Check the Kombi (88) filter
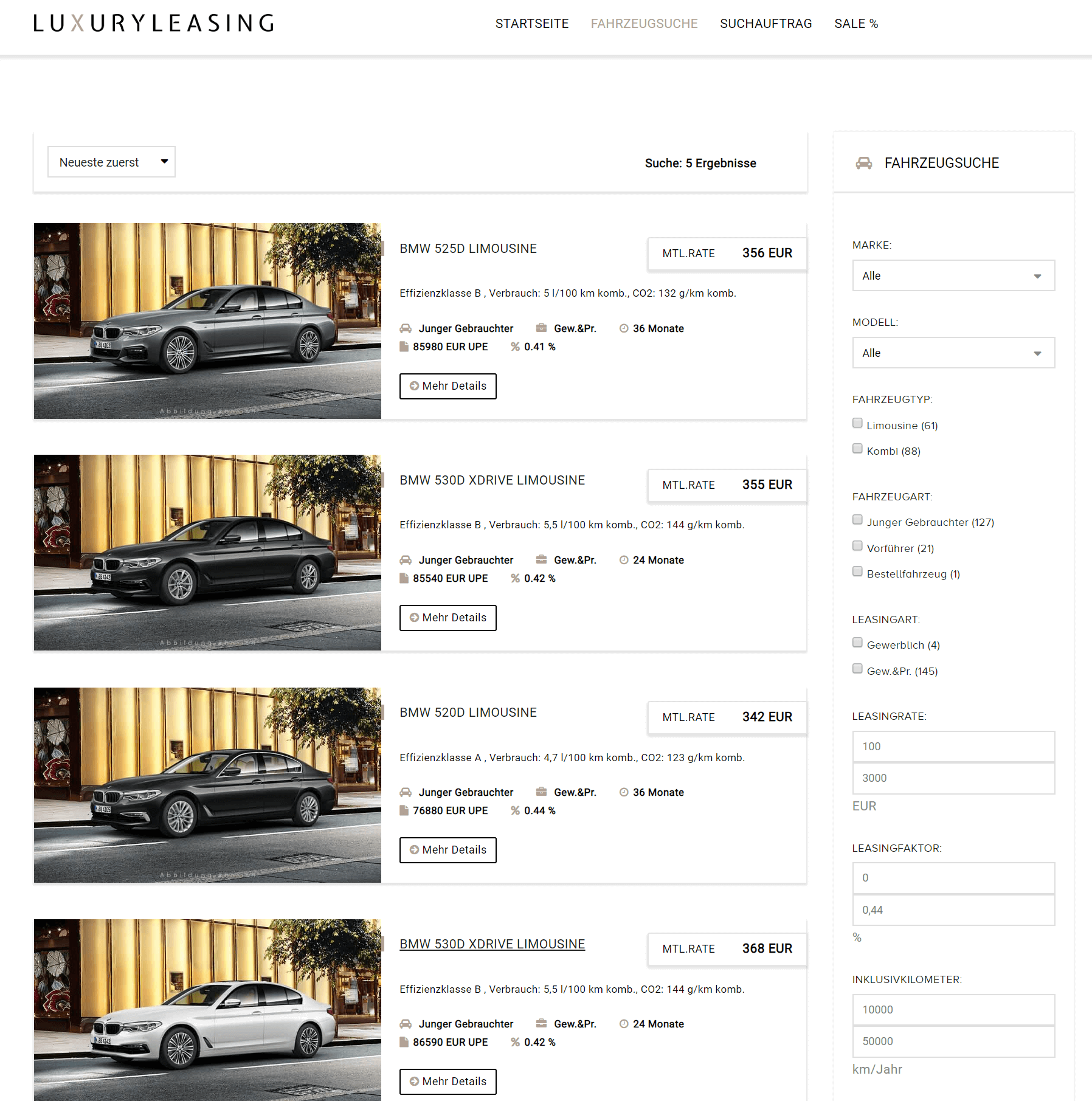Viewport: 1092px width, 1101px height. click(857, 449)
